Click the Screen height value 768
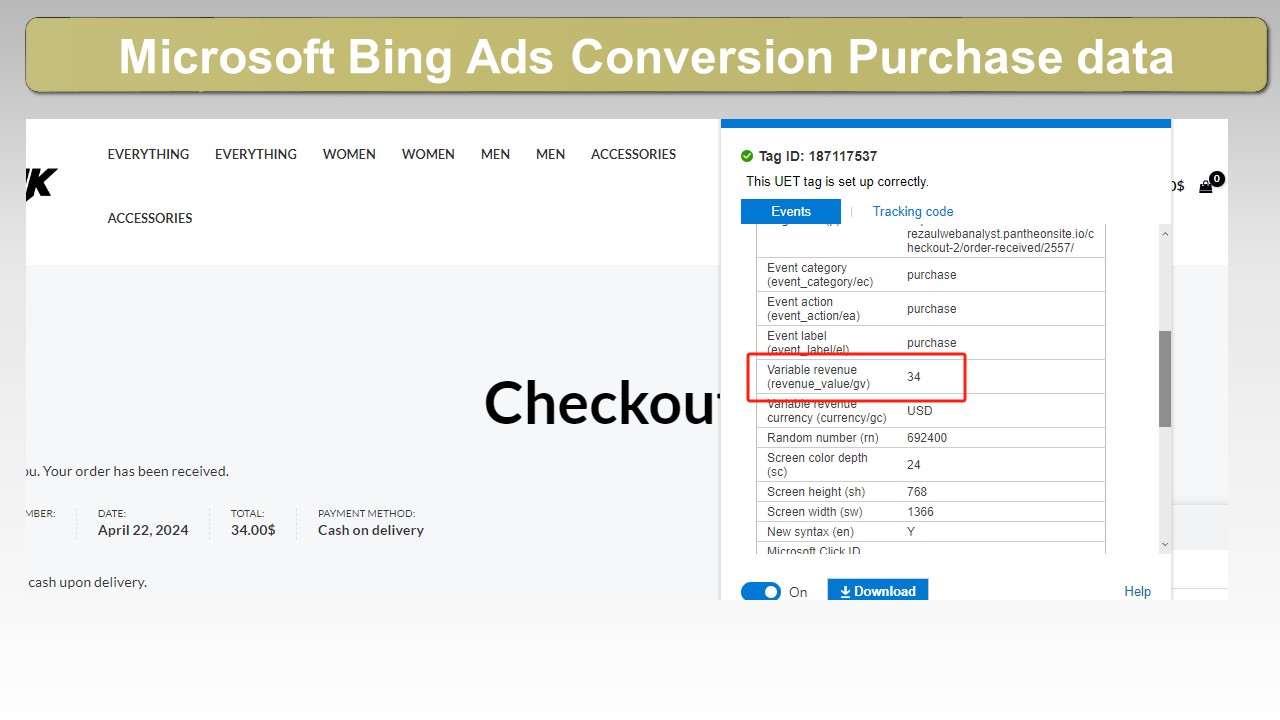Image resolution: width=1280 pixels, height=720 pixels. click(917, 492)
